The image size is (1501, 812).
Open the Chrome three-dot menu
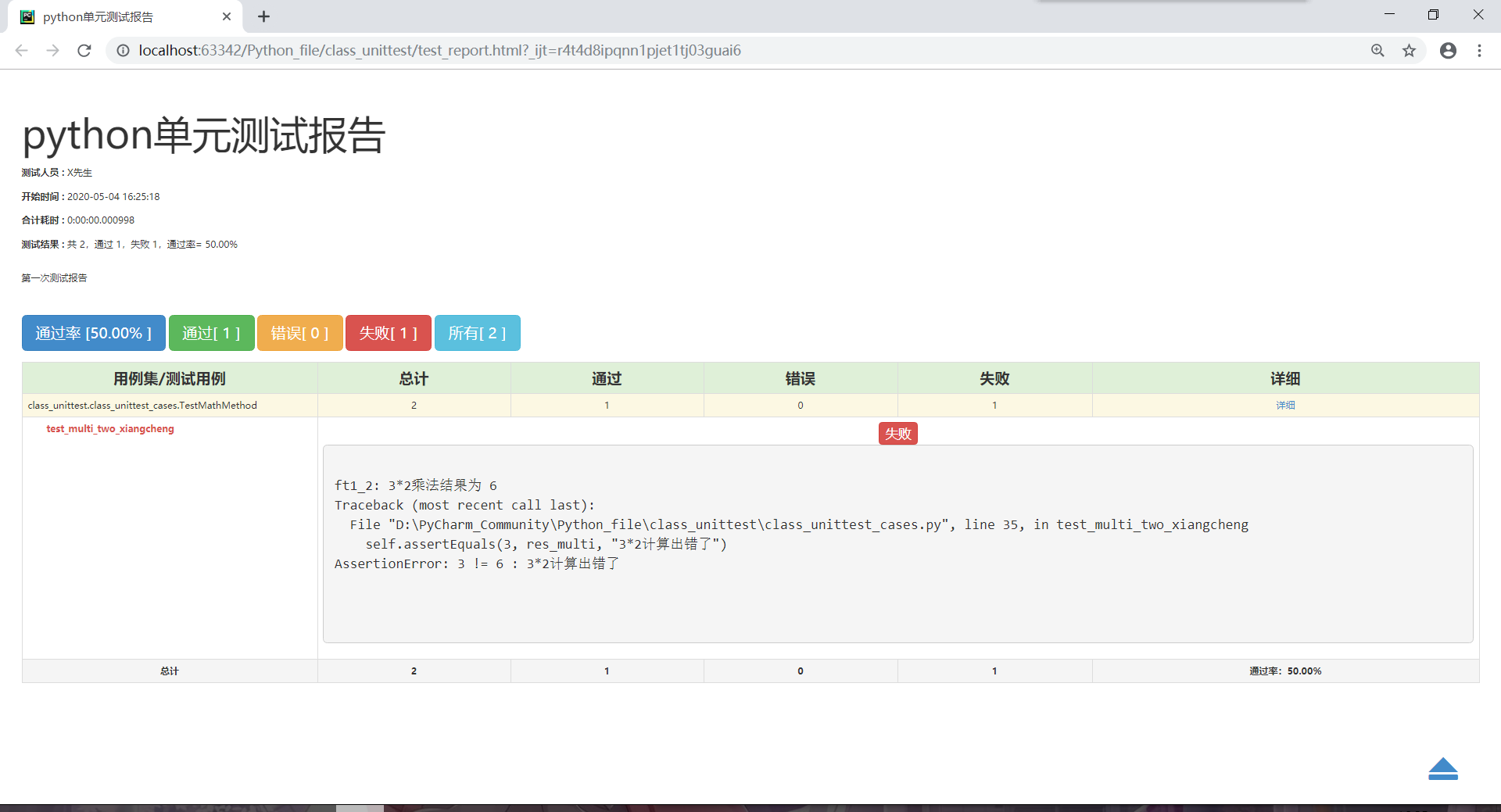point(1479,51)
